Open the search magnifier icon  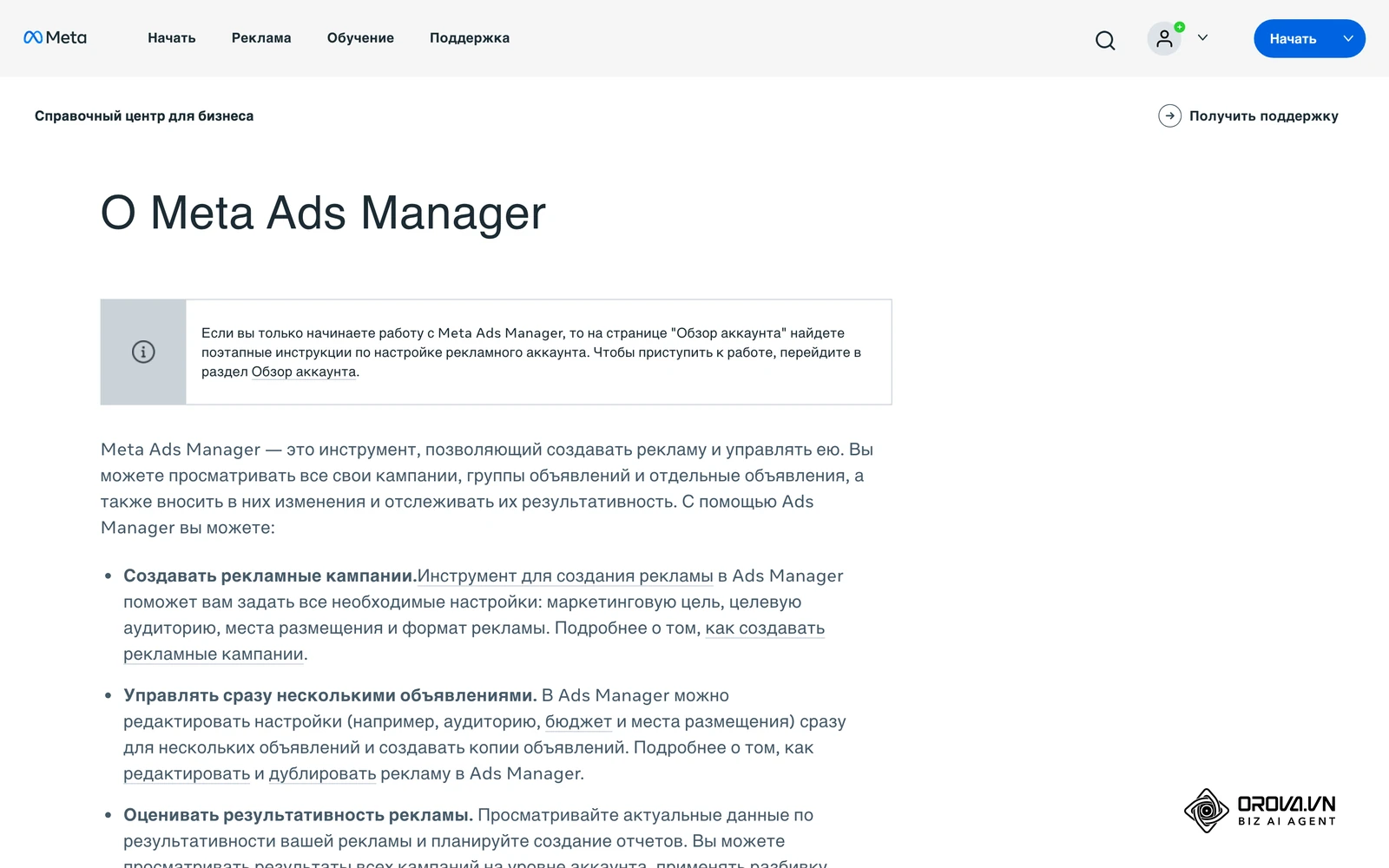(1104, 40)
